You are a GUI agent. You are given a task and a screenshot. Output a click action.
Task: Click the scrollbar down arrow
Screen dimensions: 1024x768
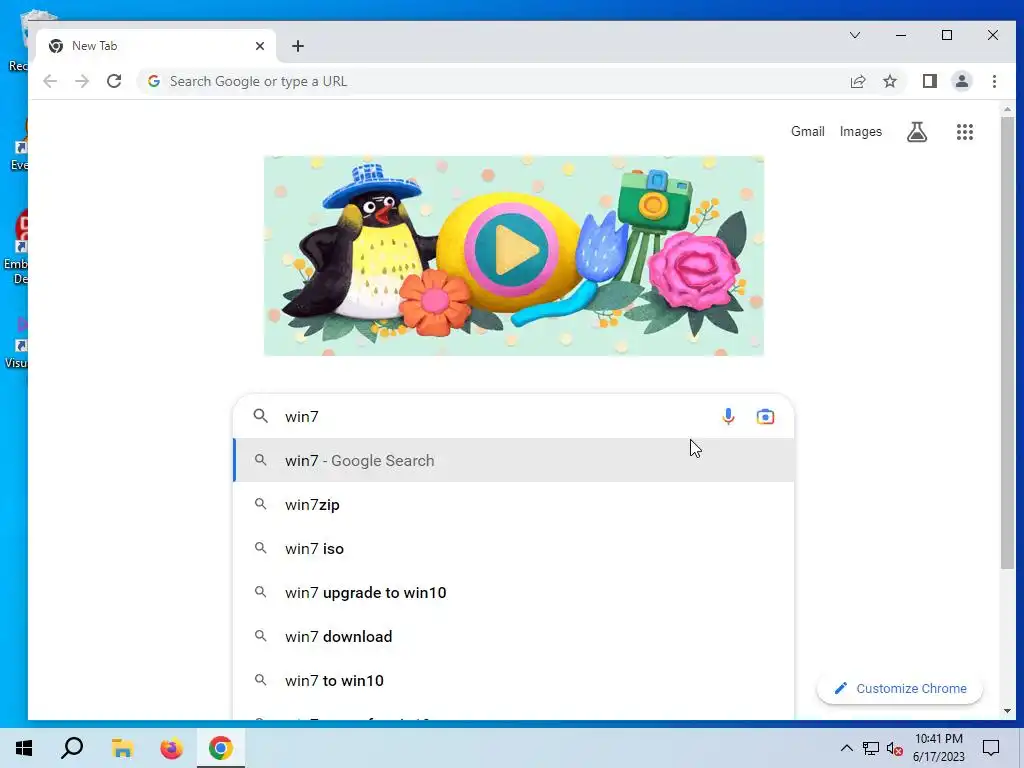click(1007, 711)
